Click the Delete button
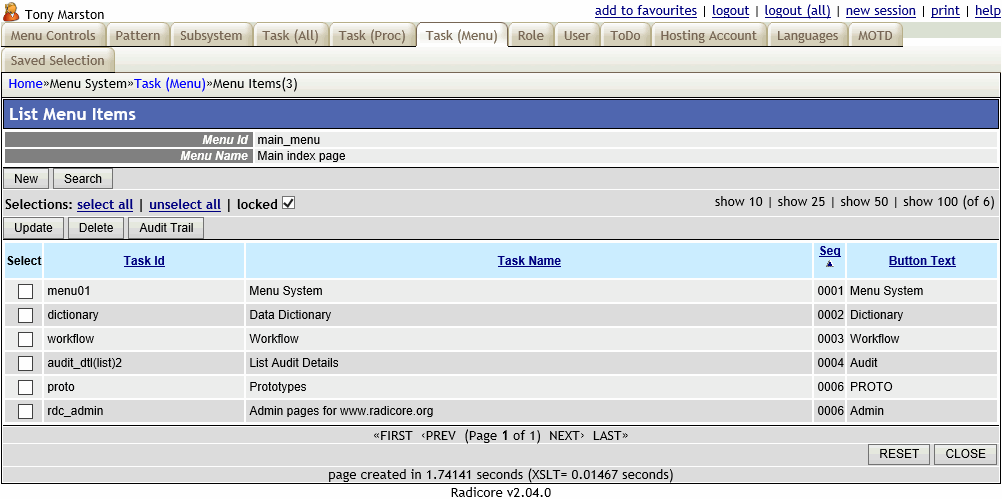1002x499 pixels. point(96,228)
